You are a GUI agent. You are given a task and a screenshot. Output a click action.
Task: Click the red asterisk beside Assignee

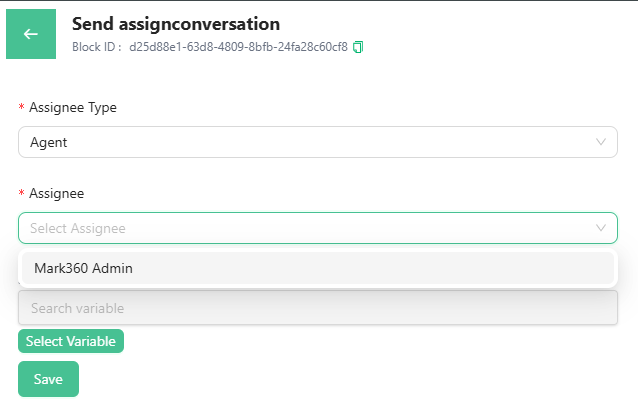[x=22, y=194]
